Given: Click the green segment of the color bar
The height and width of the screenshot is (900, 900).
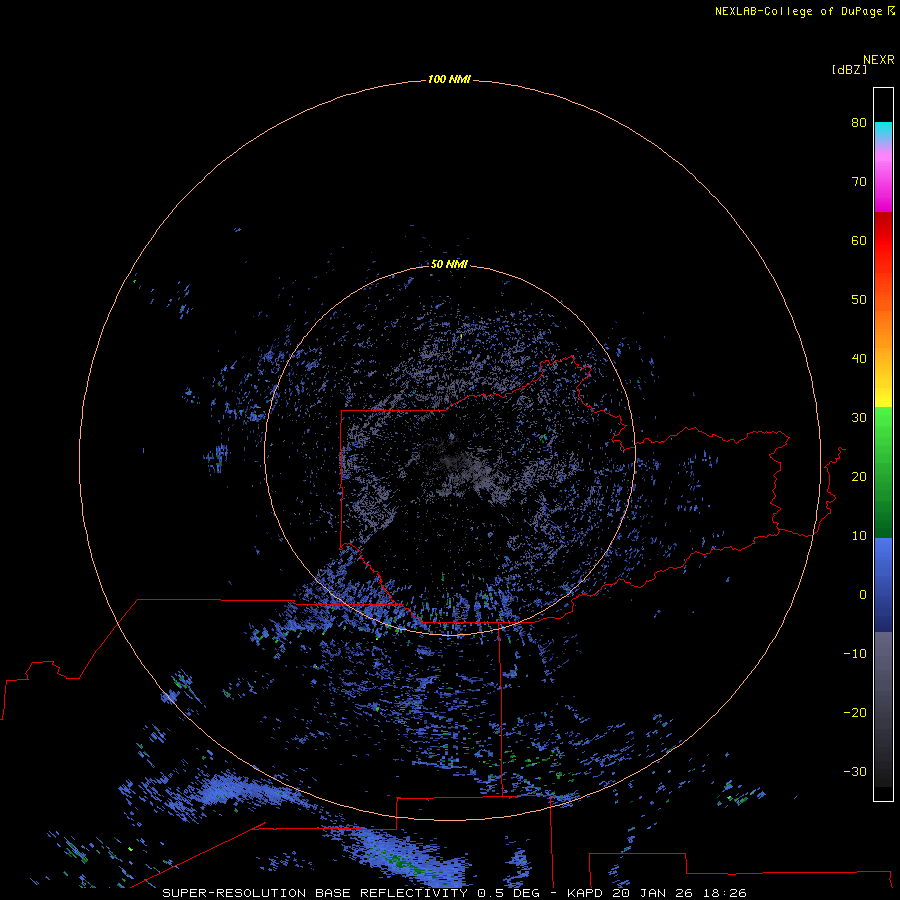Looking at the screenshot, I should coord(883,472).
